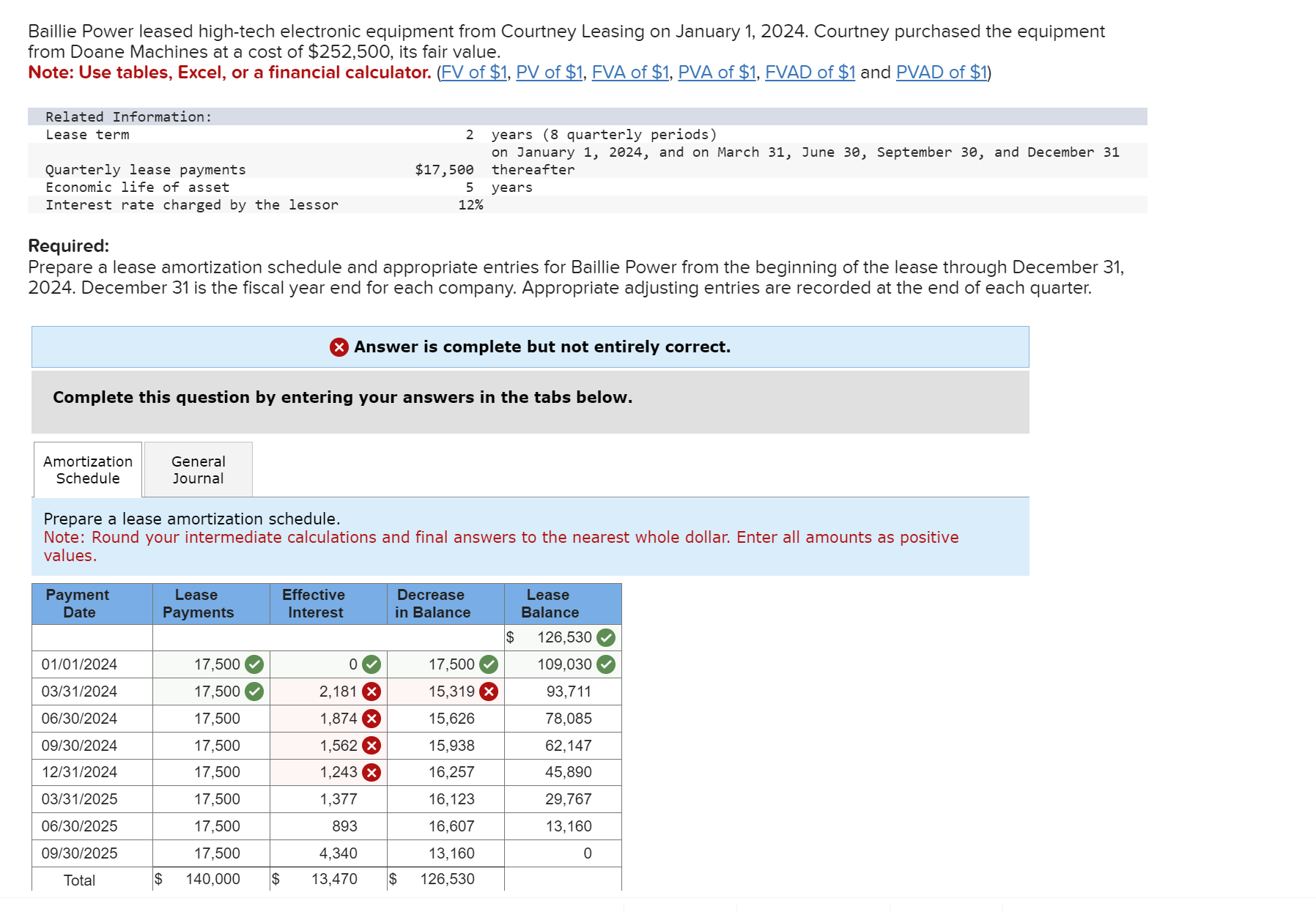Click the check next to the 03/31/2024 lease payment
This screenshot has width=1316, height=912.
254,692
